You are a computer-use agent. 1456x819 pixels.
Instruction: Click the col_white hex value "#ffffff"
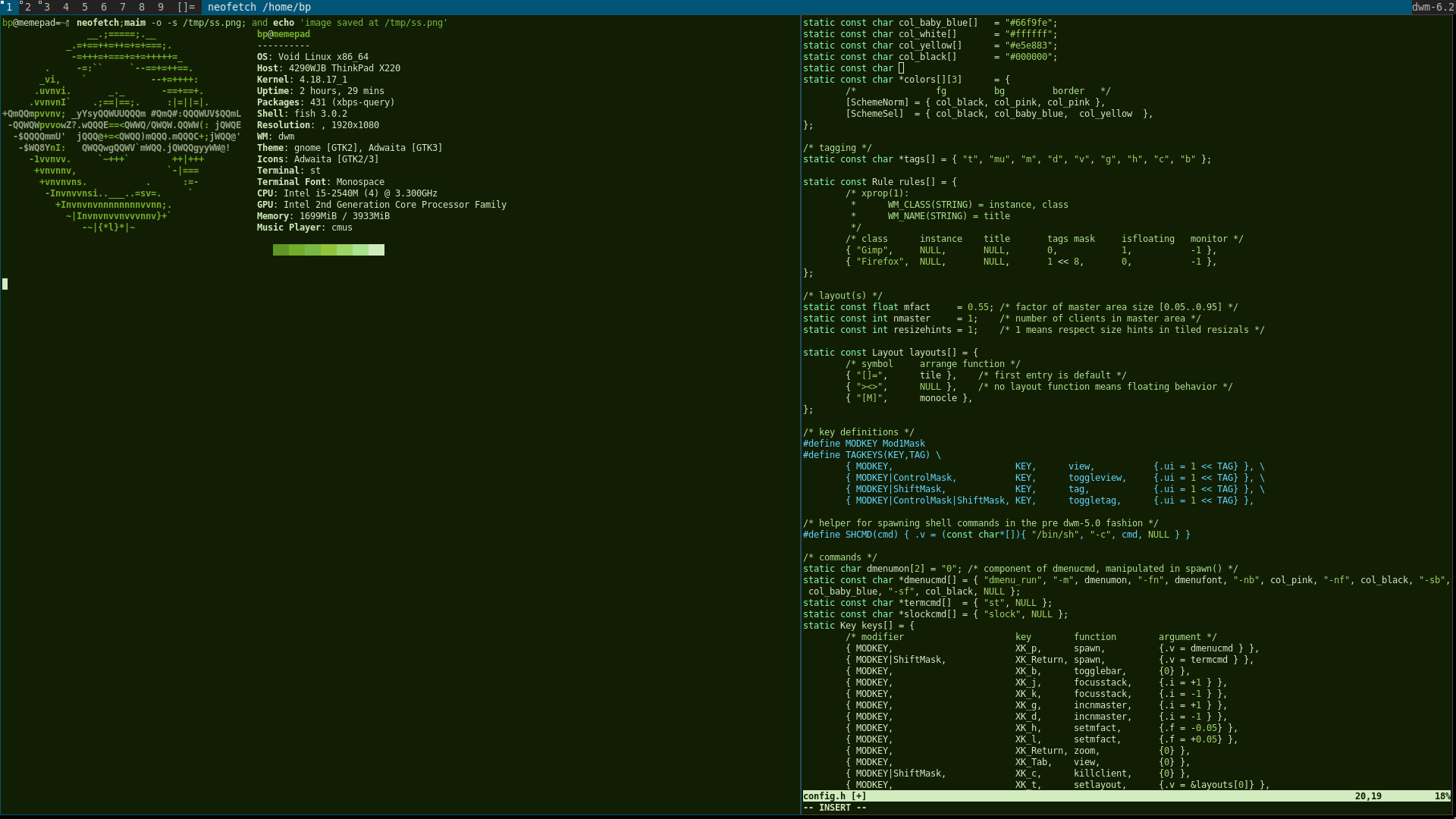tap(1028, 34)
